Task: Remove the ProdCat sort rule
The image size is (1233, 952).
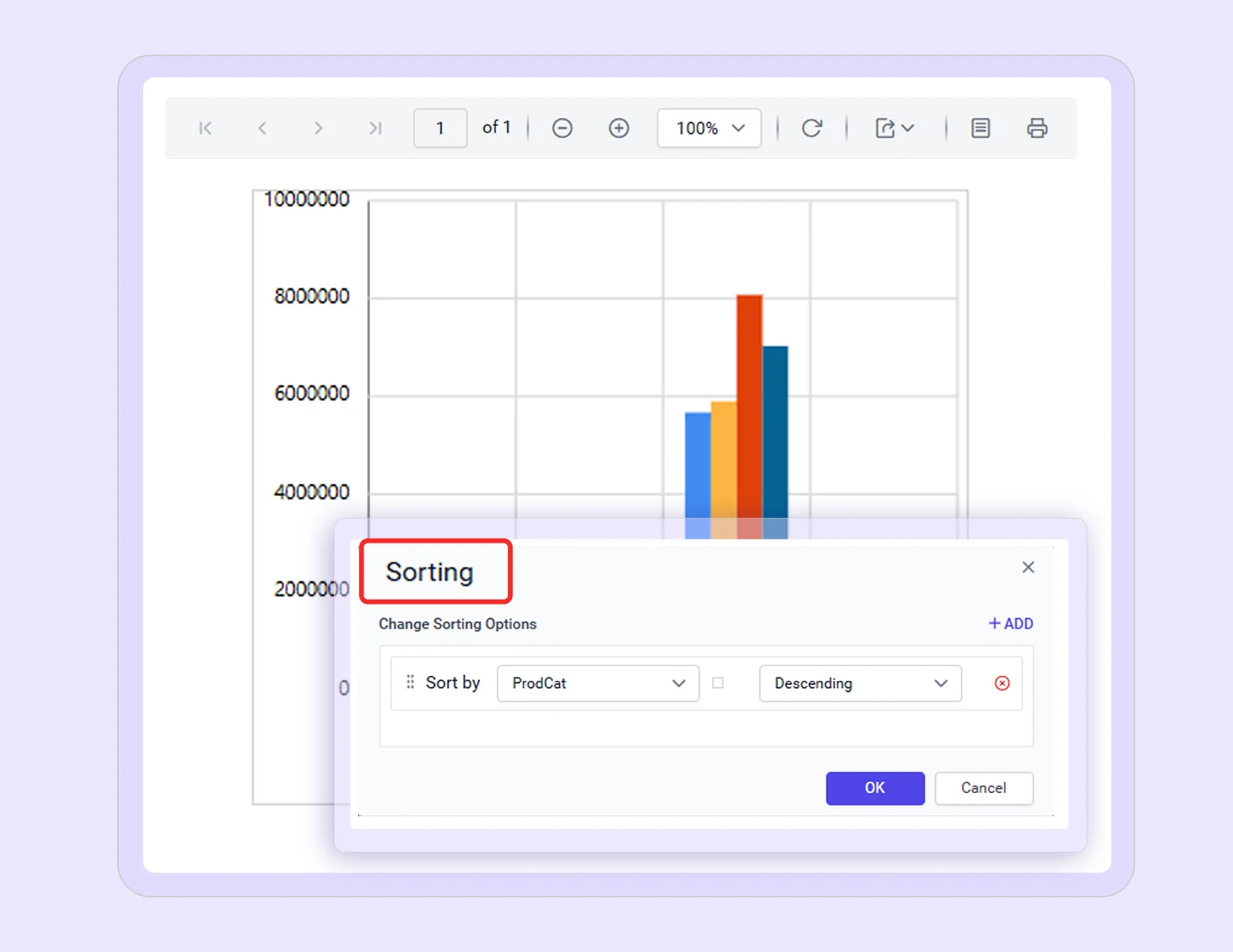Action: pyautogui.click(x=1002, y=683)
